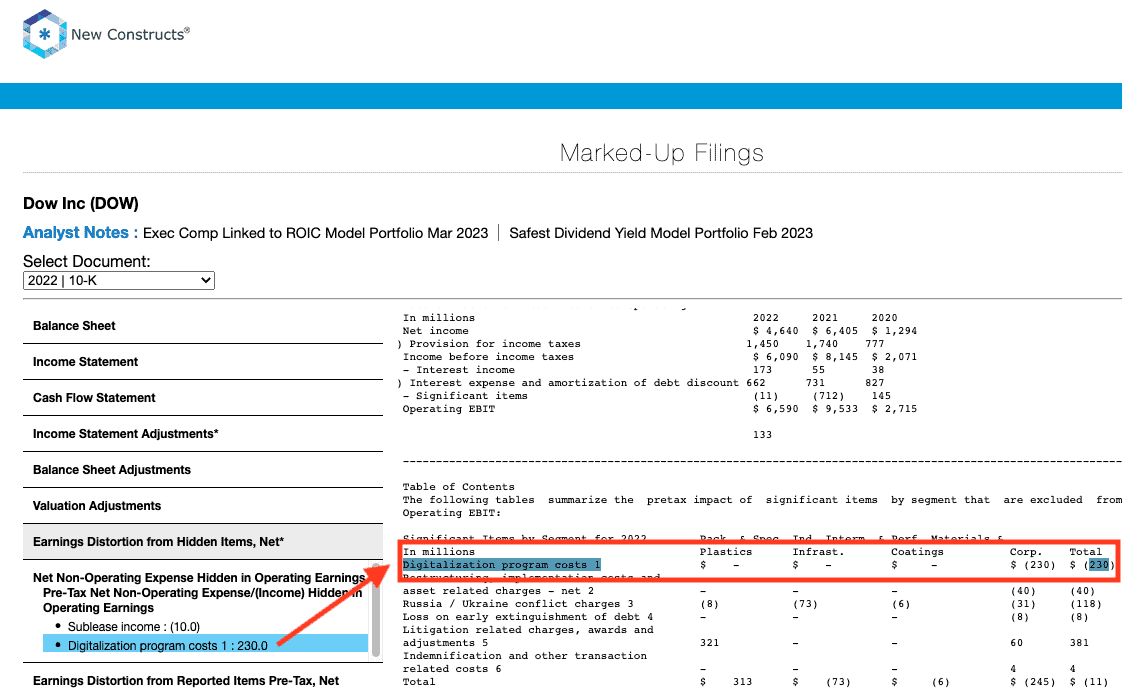Open the Balance Sheet Adjustments section
Viewport: 1122px width, 695px height.
click(x=203, y=470)
